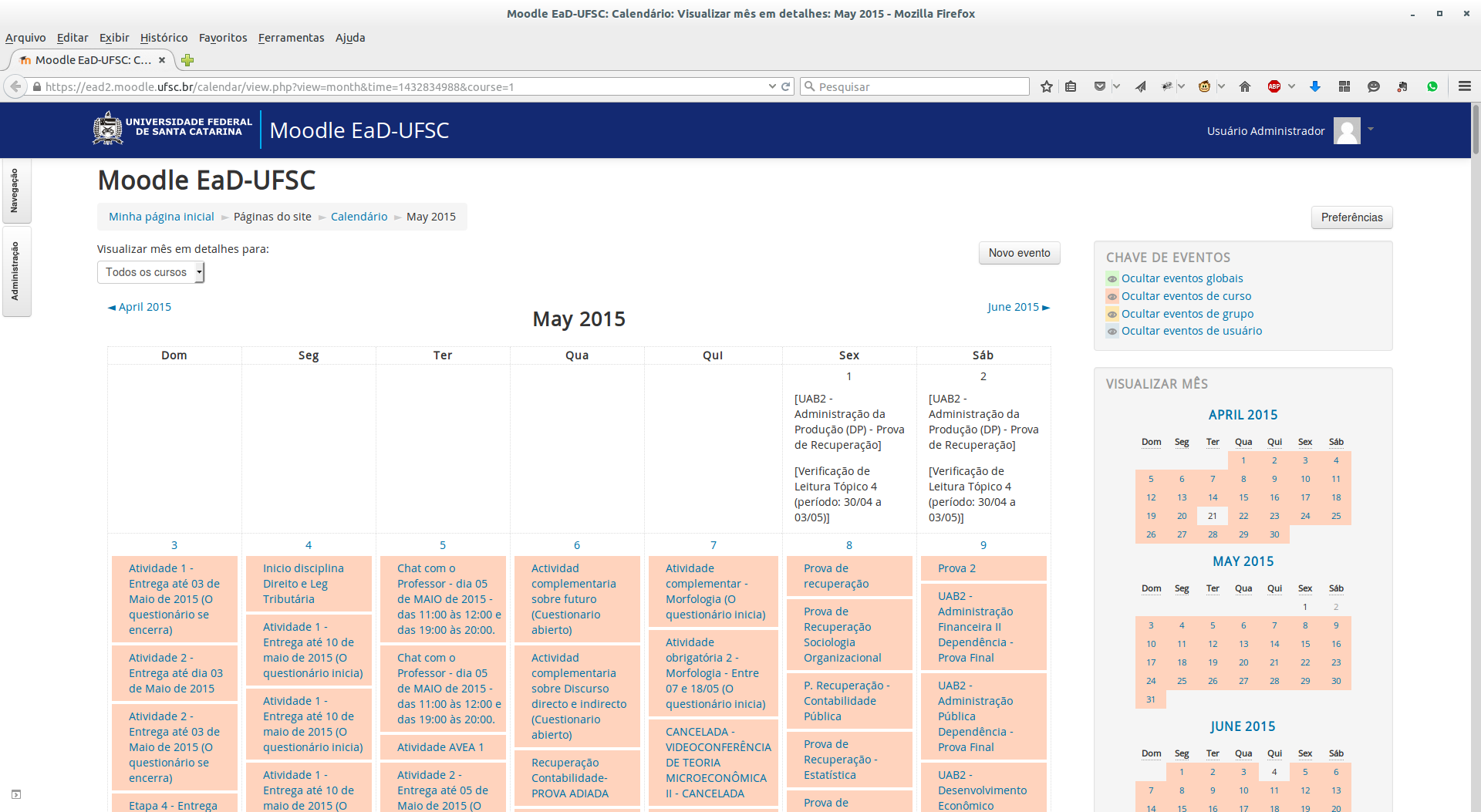The image size is (1481, 812).
Task: Open the Firefox hamburger menu
Action: pos(1465,86)
